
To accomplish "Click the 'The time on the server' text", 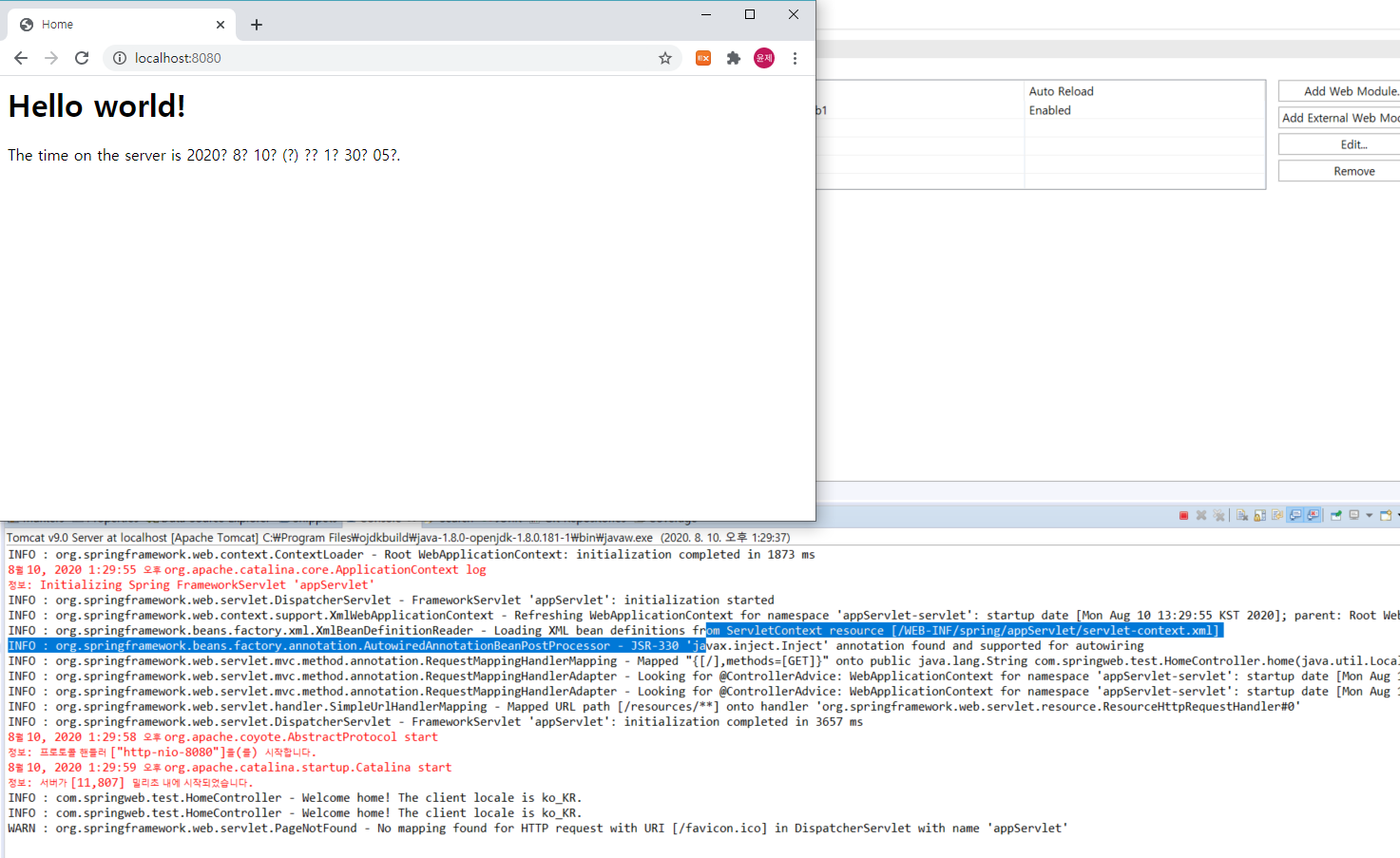I will [x=204, y=155].
